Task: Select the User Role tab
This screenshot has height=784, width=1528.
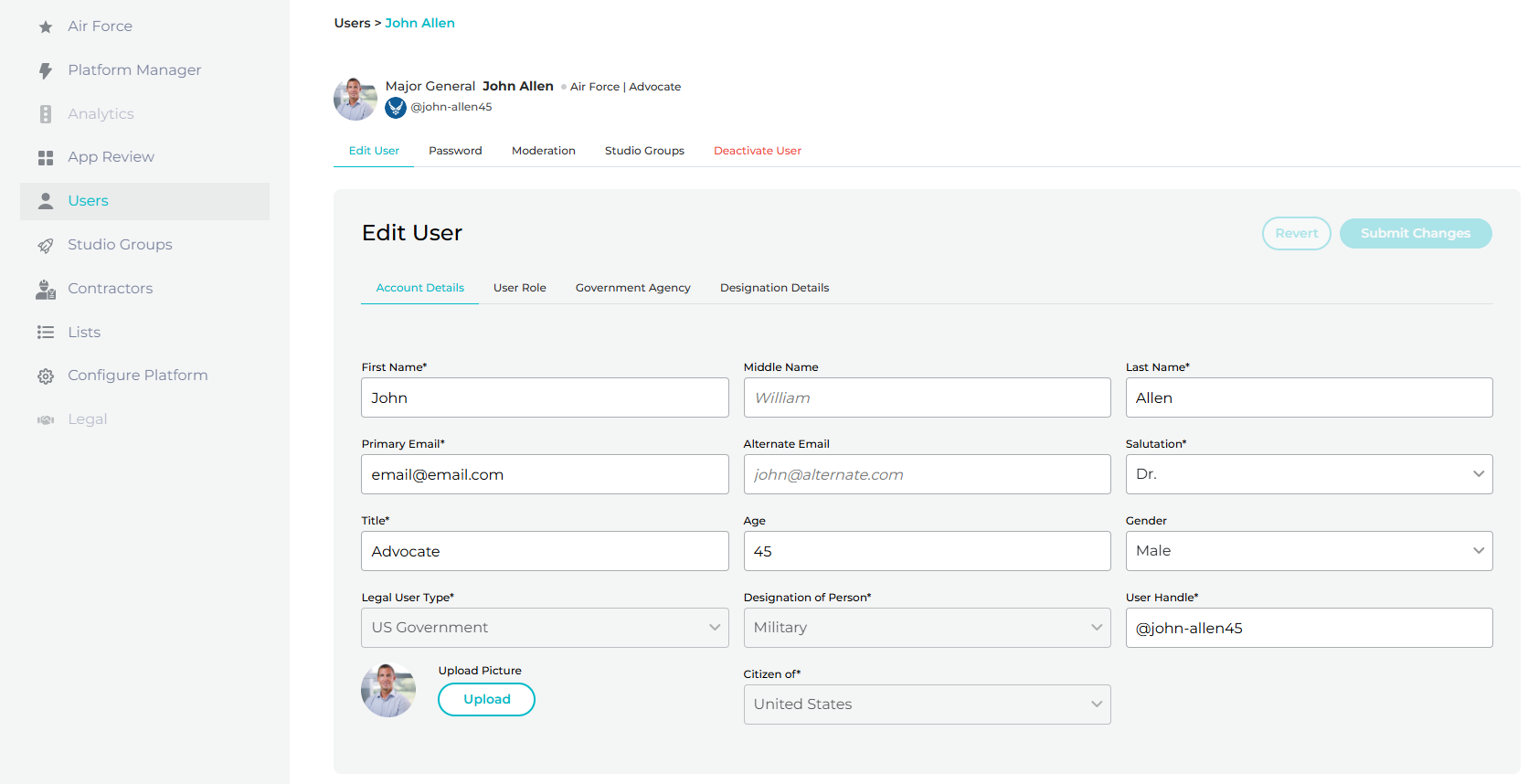Action: (519, 288)
